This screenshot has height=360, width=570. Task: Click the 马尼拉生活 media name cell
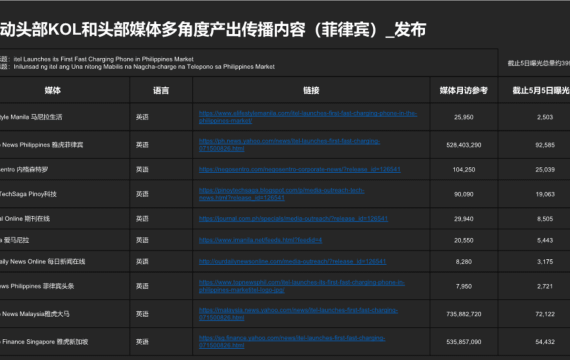[x=31, y=117]
